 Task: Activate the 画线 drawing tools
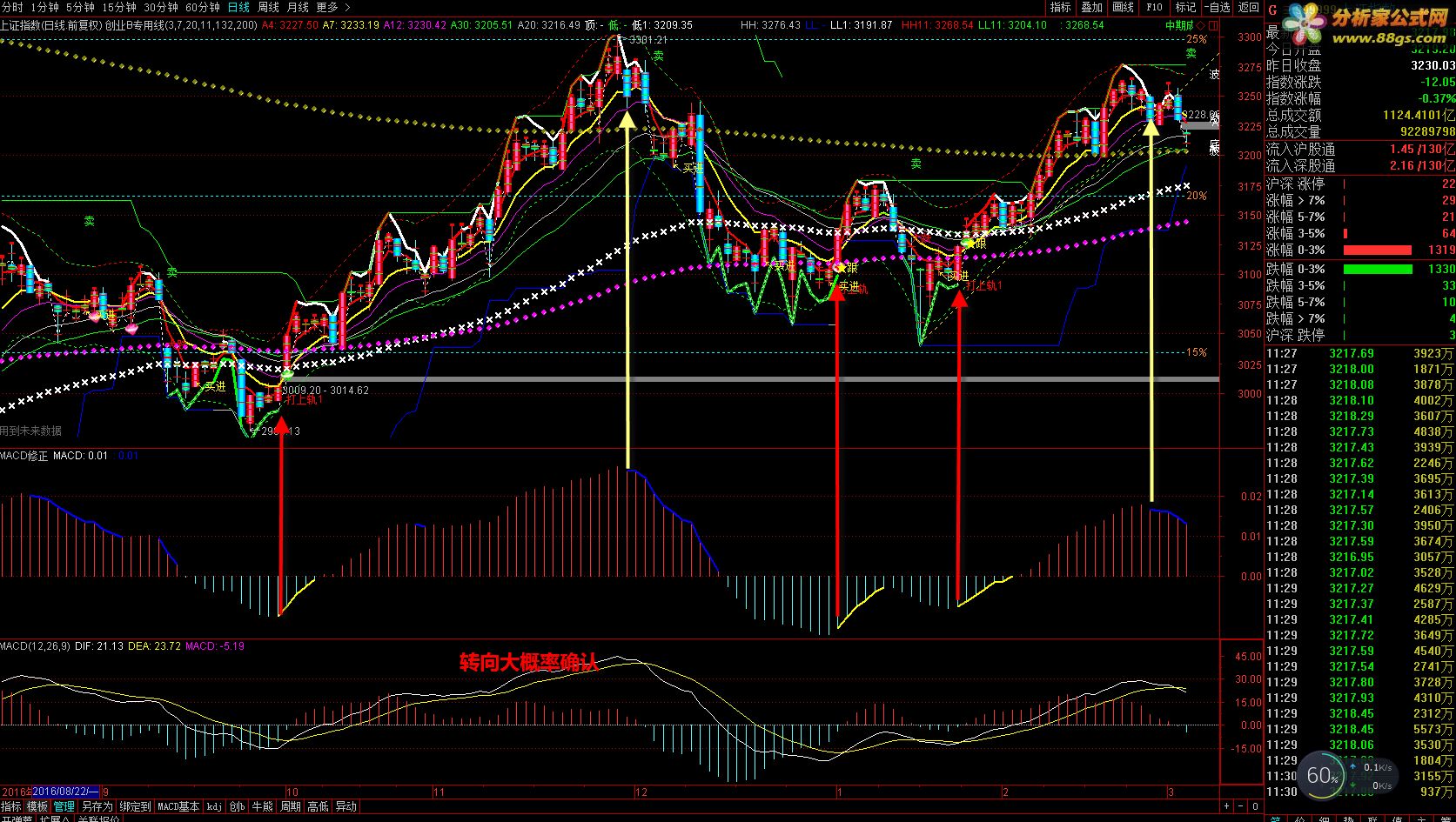1123,7
